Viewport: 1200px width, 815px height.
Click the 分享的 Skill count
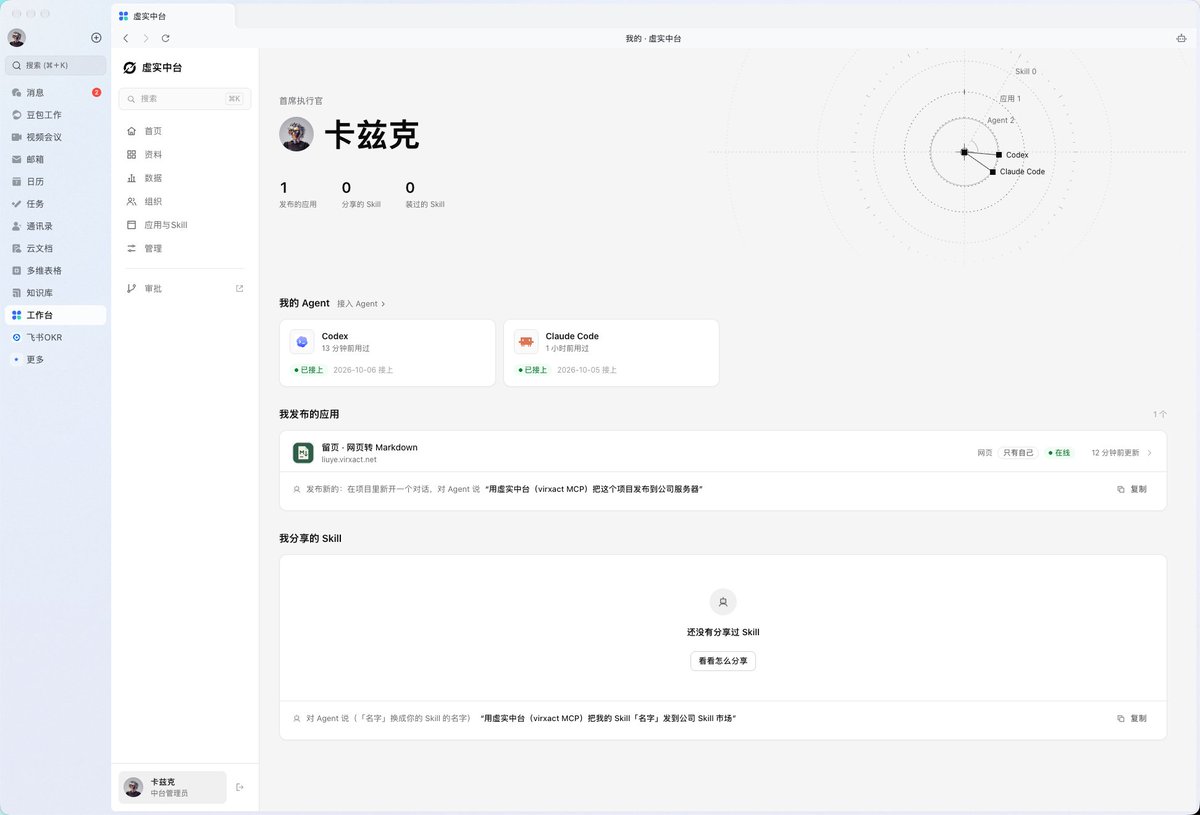(x=361, y=195)
